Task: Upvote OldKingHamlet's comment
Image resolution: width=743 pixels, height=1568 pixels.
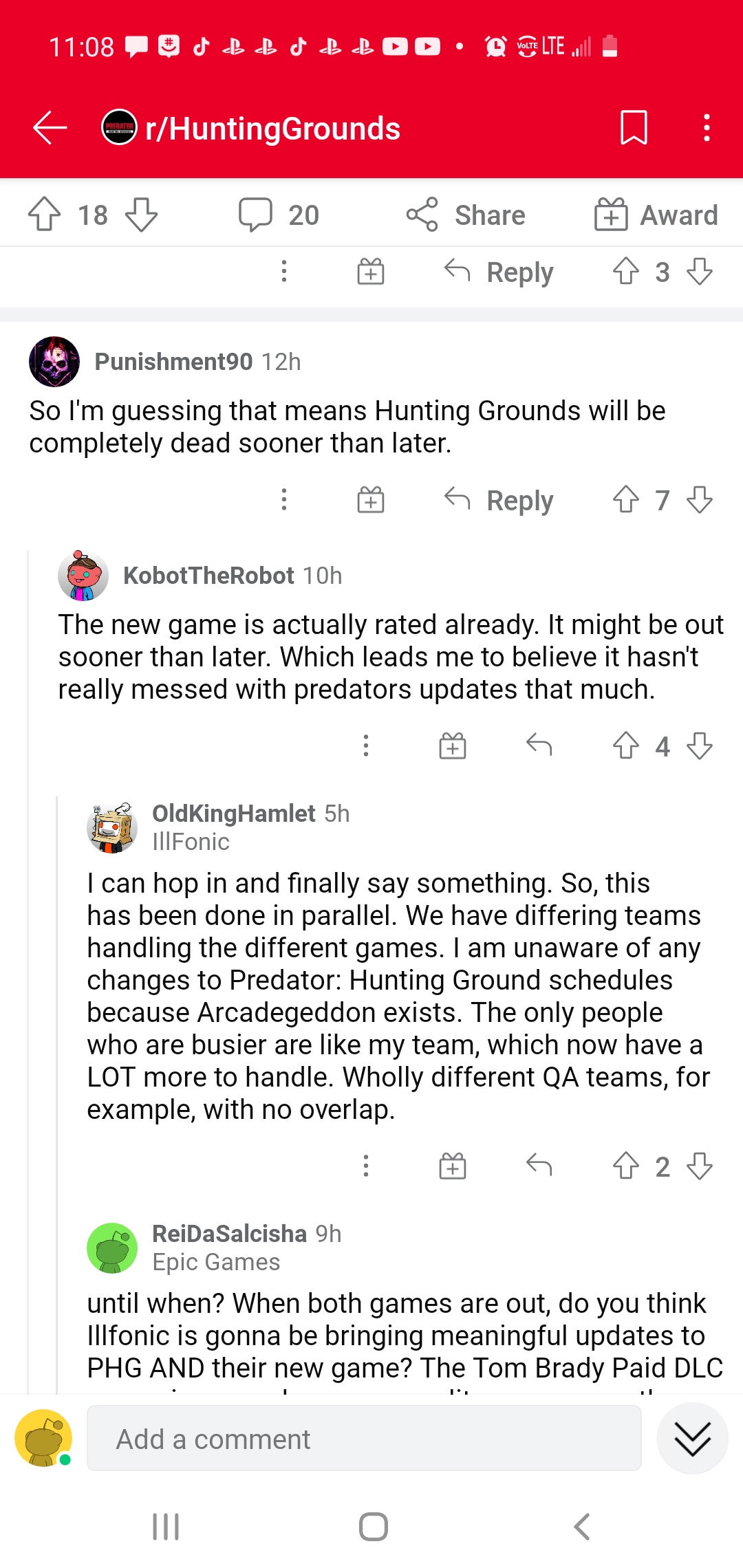Action: [626, 1166]
